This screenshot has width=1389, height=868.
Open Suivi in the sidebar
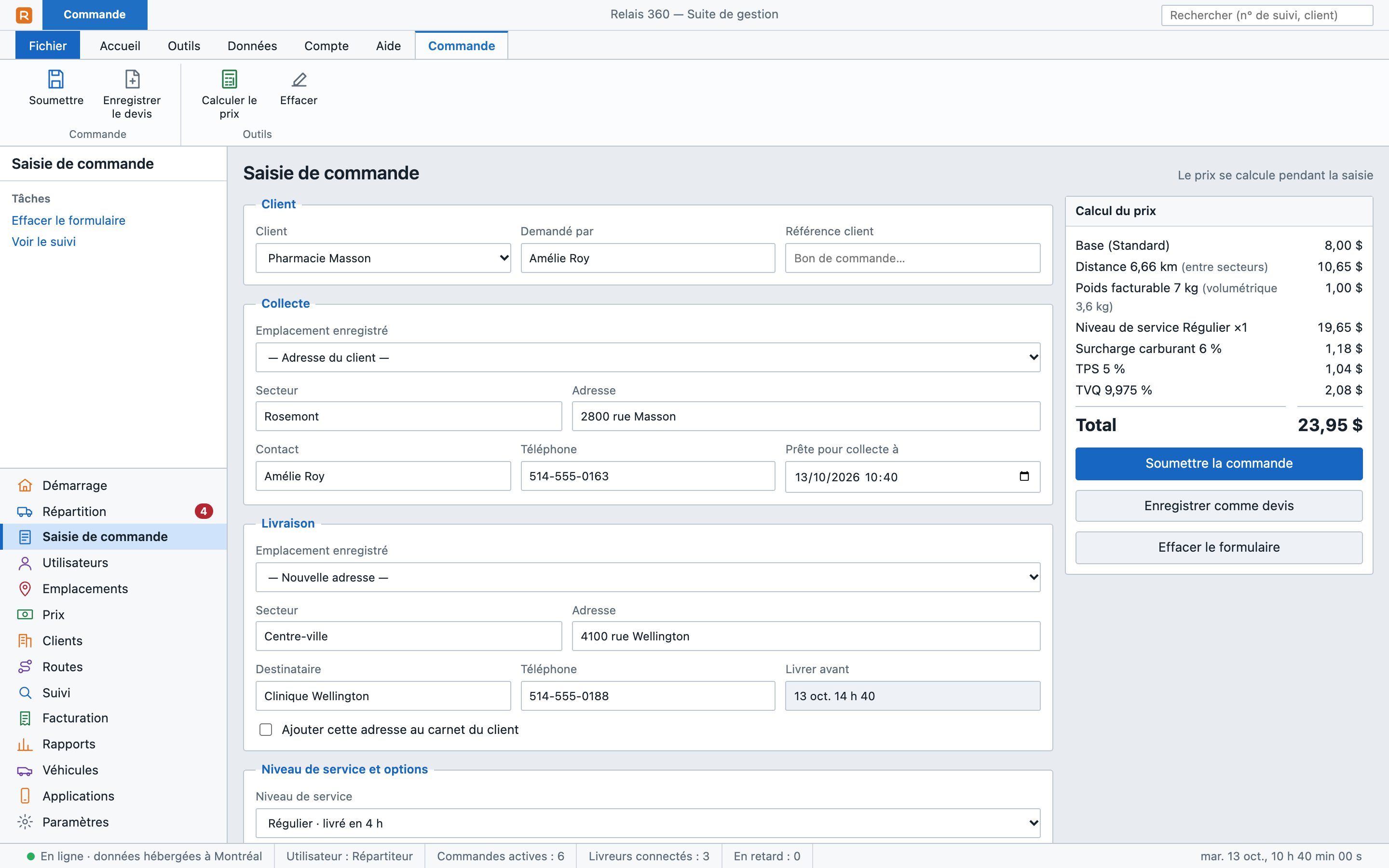click(114, 692)
